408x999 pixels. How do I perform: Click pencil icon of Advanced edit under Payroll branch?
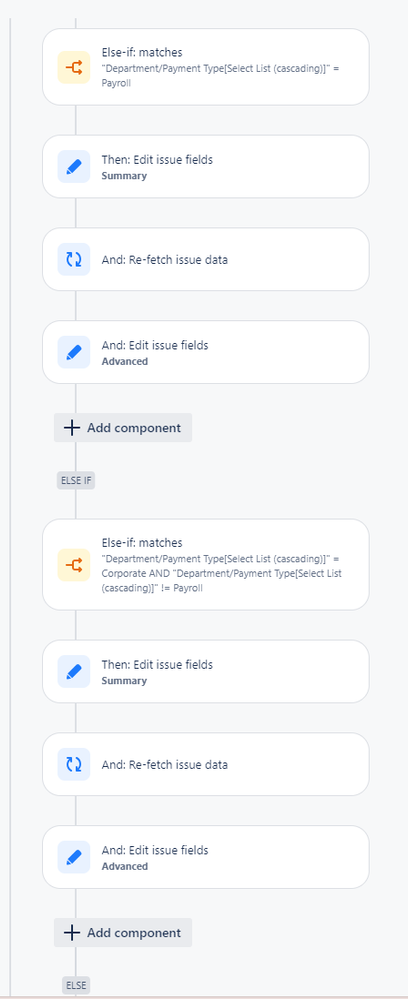coord(74,352)
